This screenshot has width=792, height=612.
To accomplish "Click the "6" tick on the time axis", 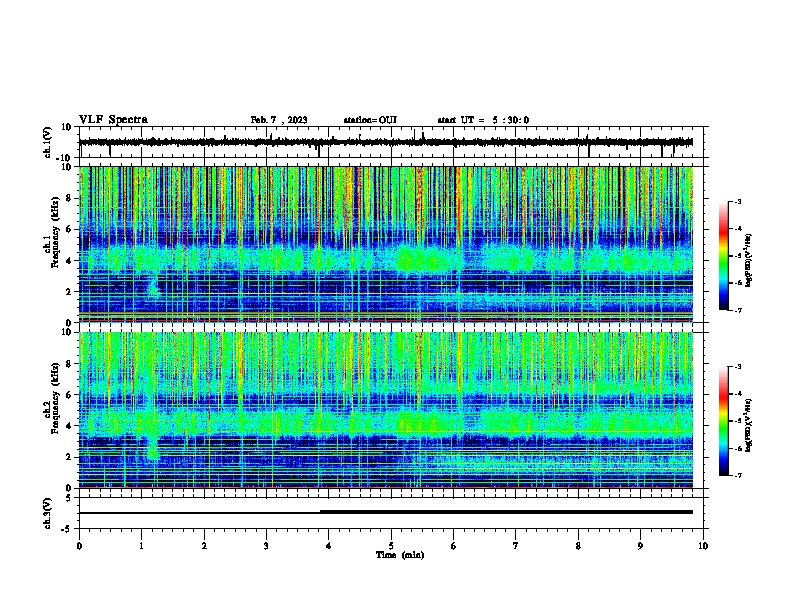I will [x=453, y=546].
